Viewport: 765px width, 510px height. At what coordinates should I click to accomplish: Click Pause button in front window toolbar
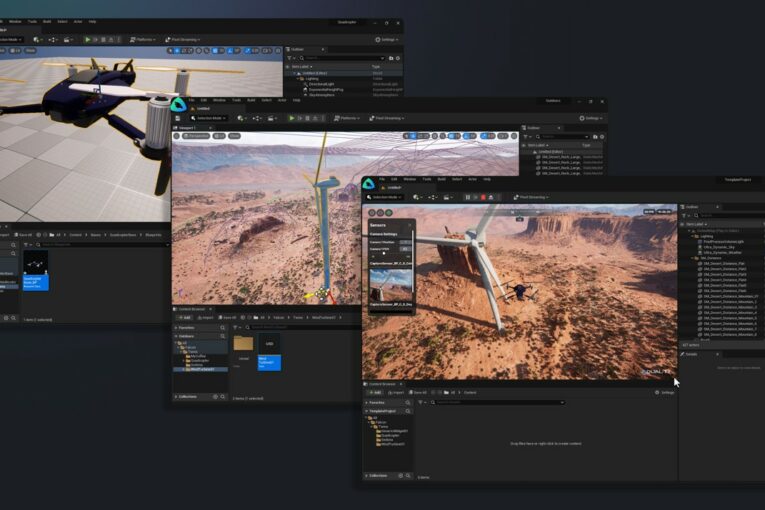467,197
